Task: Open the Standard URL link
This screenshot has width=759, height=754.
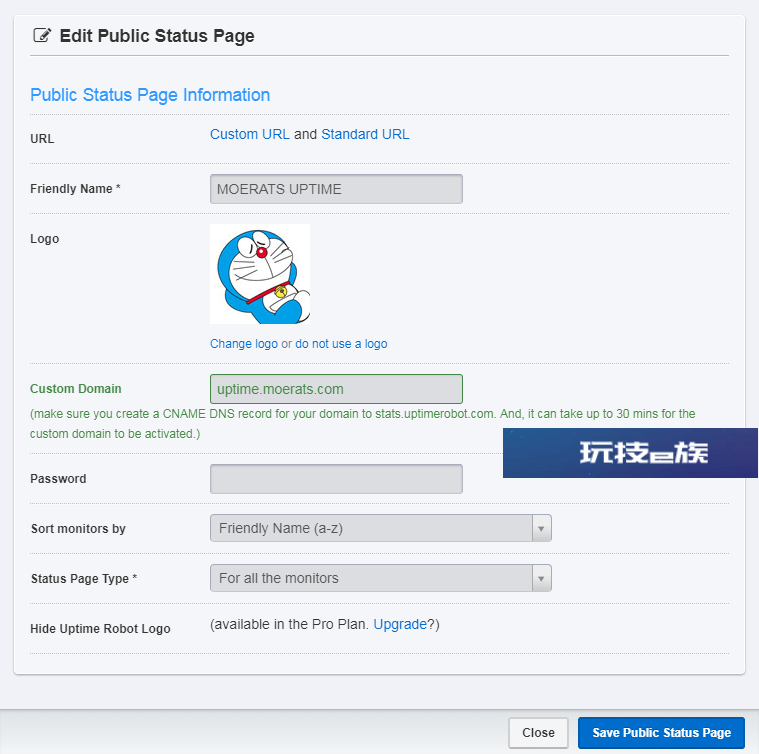Action: (365, 134)
